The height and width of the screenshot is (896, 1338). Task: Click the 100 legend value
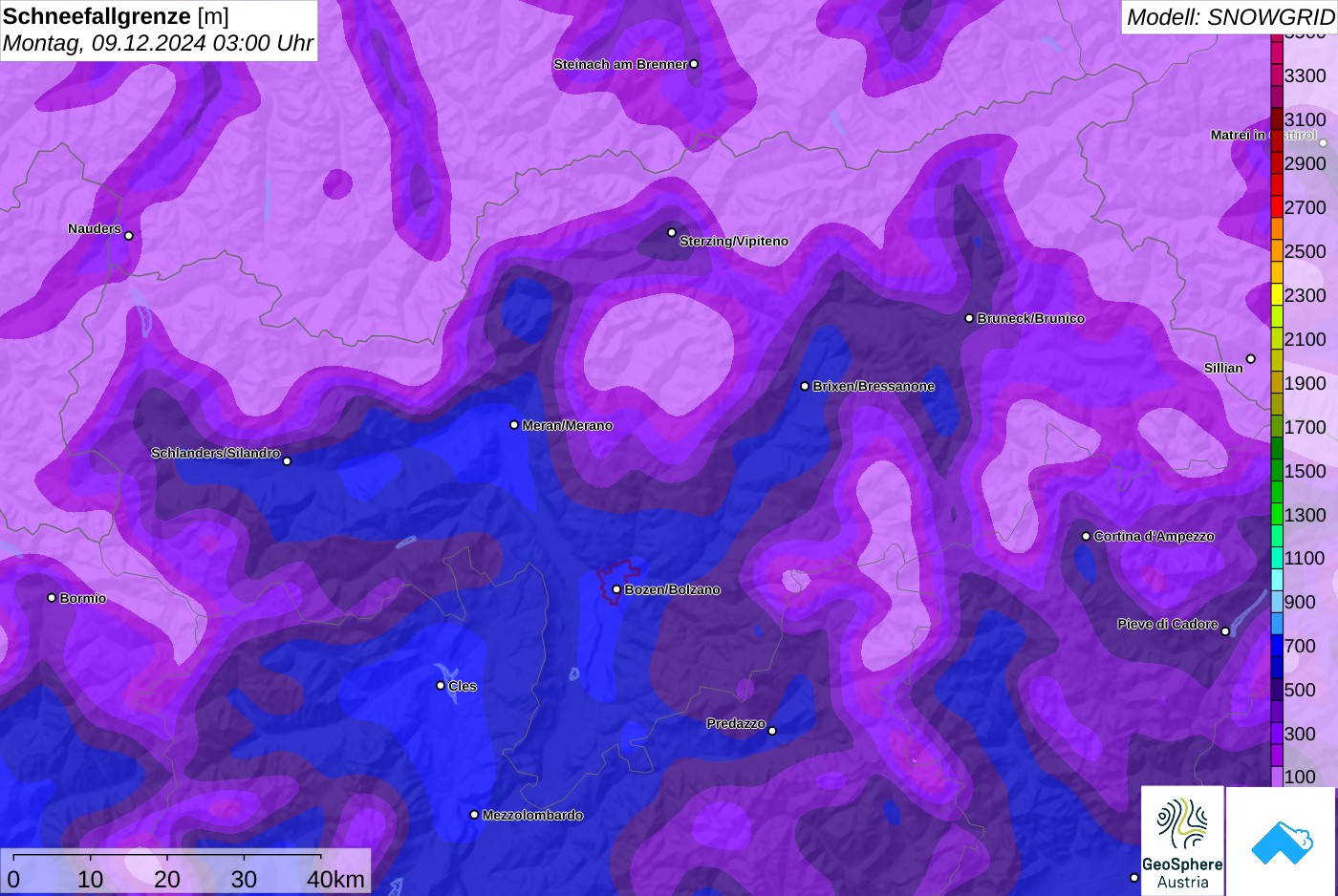tap(1300, 777)
